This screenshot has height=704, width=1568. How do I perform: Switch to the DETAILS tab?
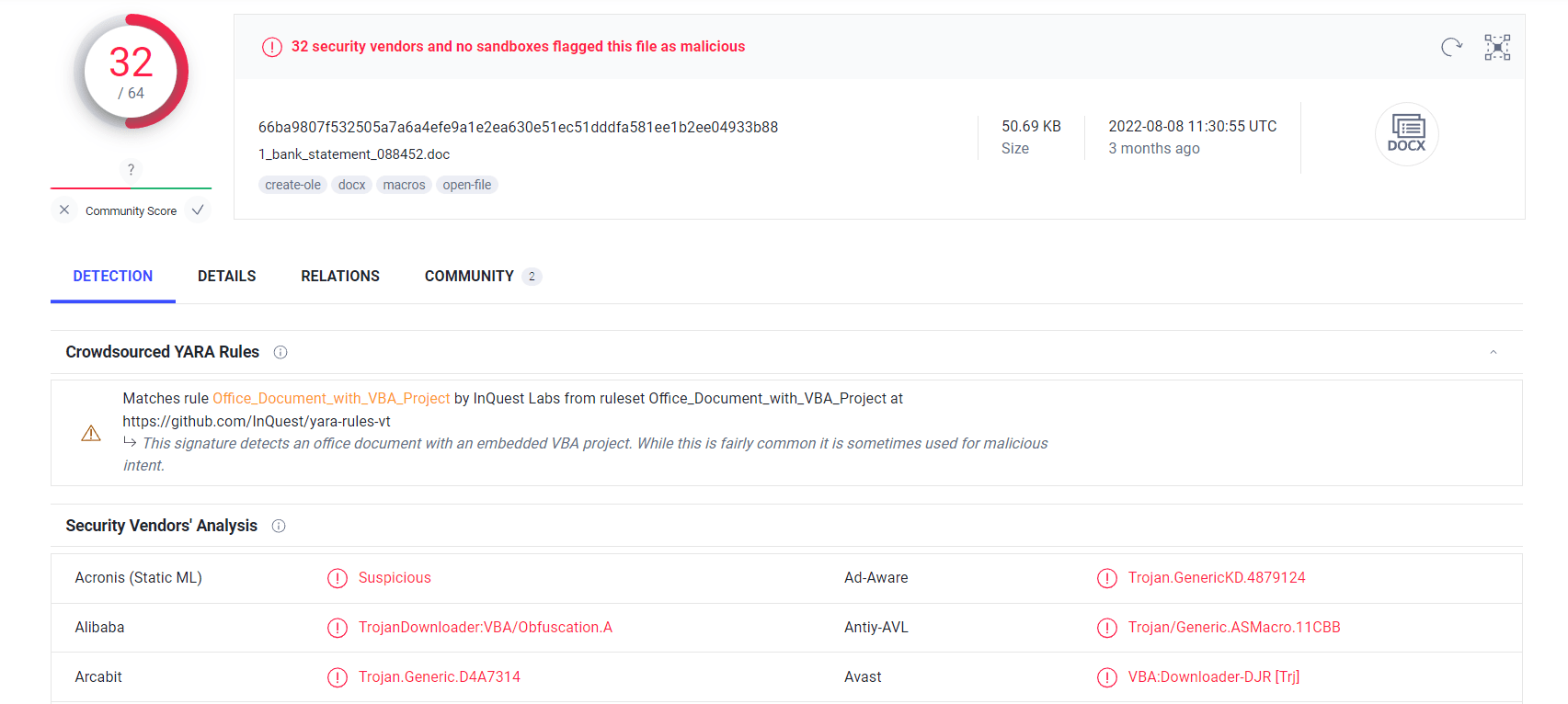coord(226,277)
